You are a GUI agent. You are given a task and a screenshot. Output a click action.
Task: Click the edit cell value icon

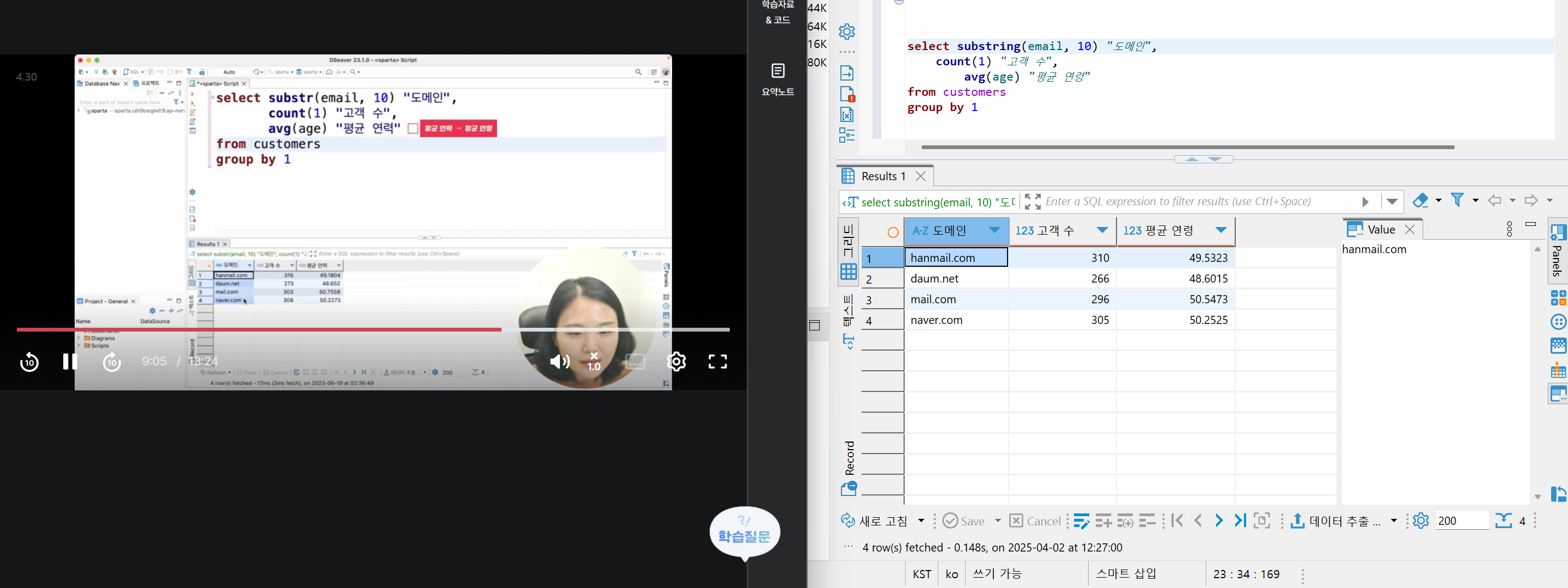[1081, 521]
